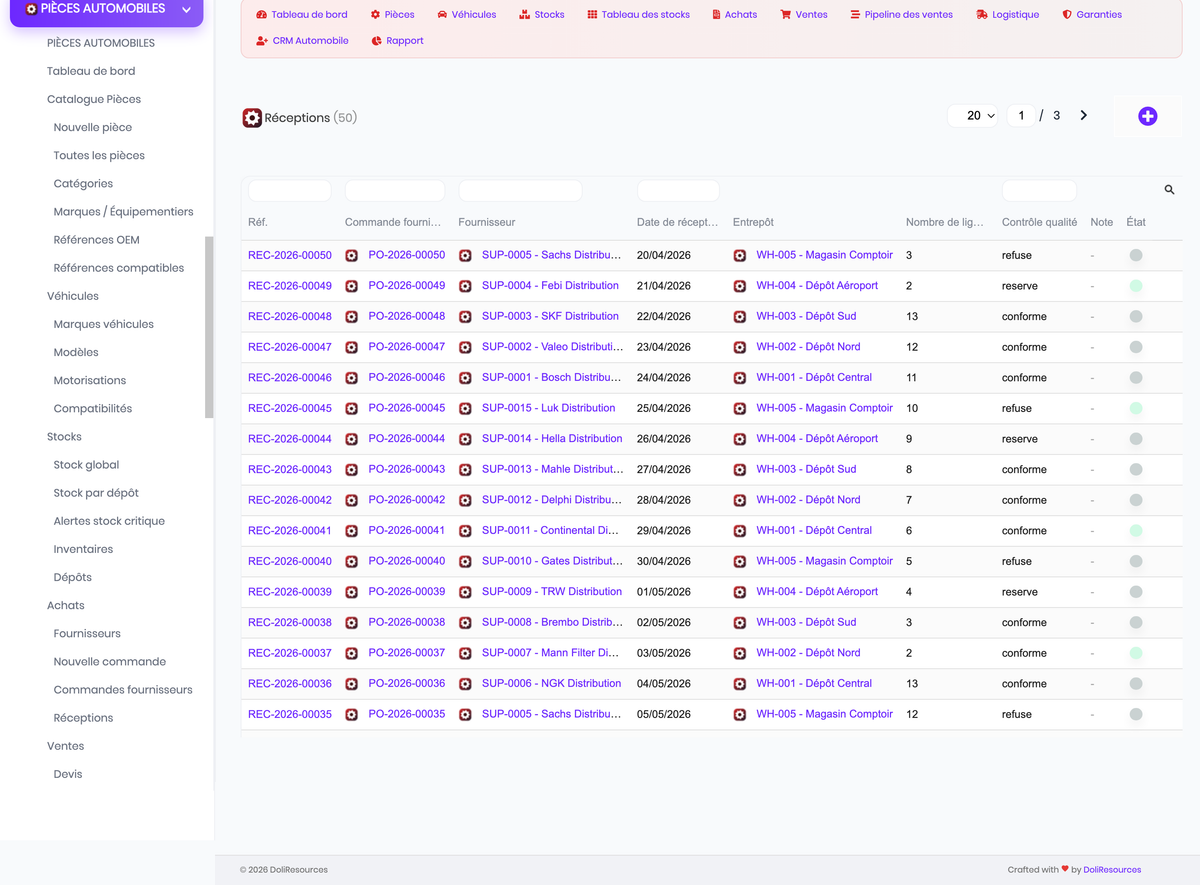This screenshot has width=1200, height=885.
Task: Open Ventes in top menu
Action: (x=804, y=15)
